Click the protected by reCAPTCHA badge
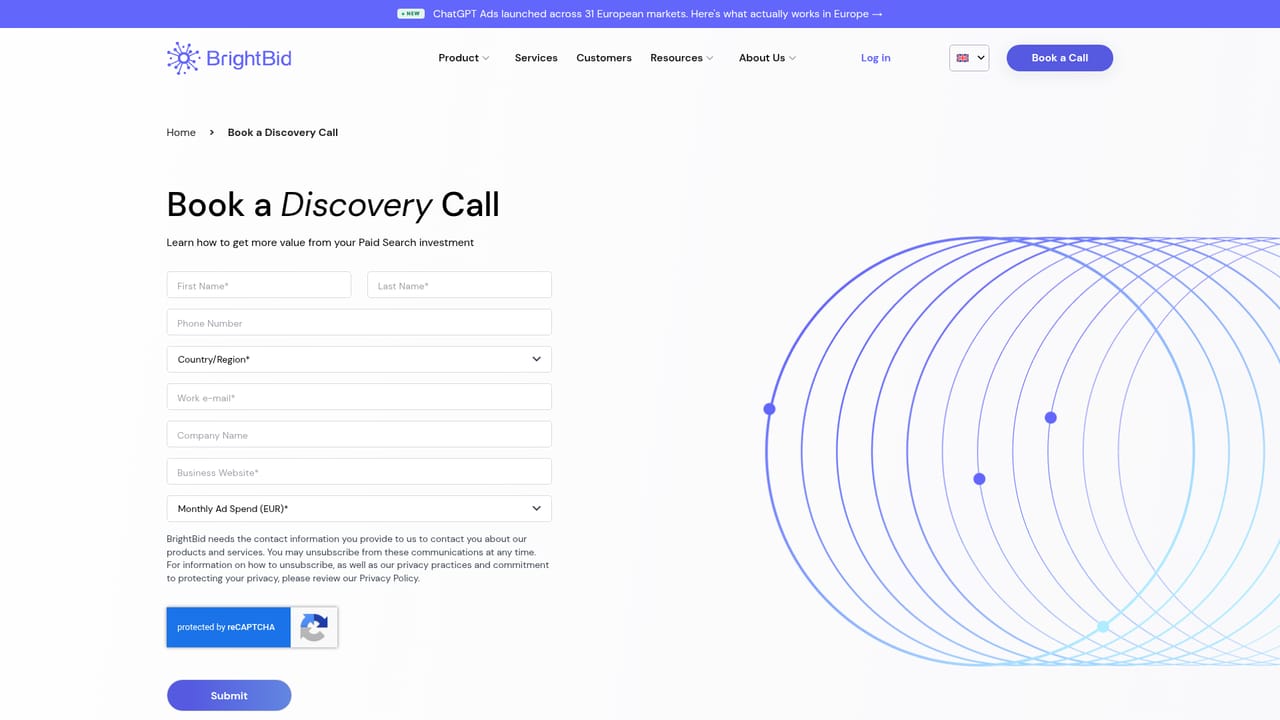The height and width of the screenshot is (720, 1280). (x=252, y=627)
